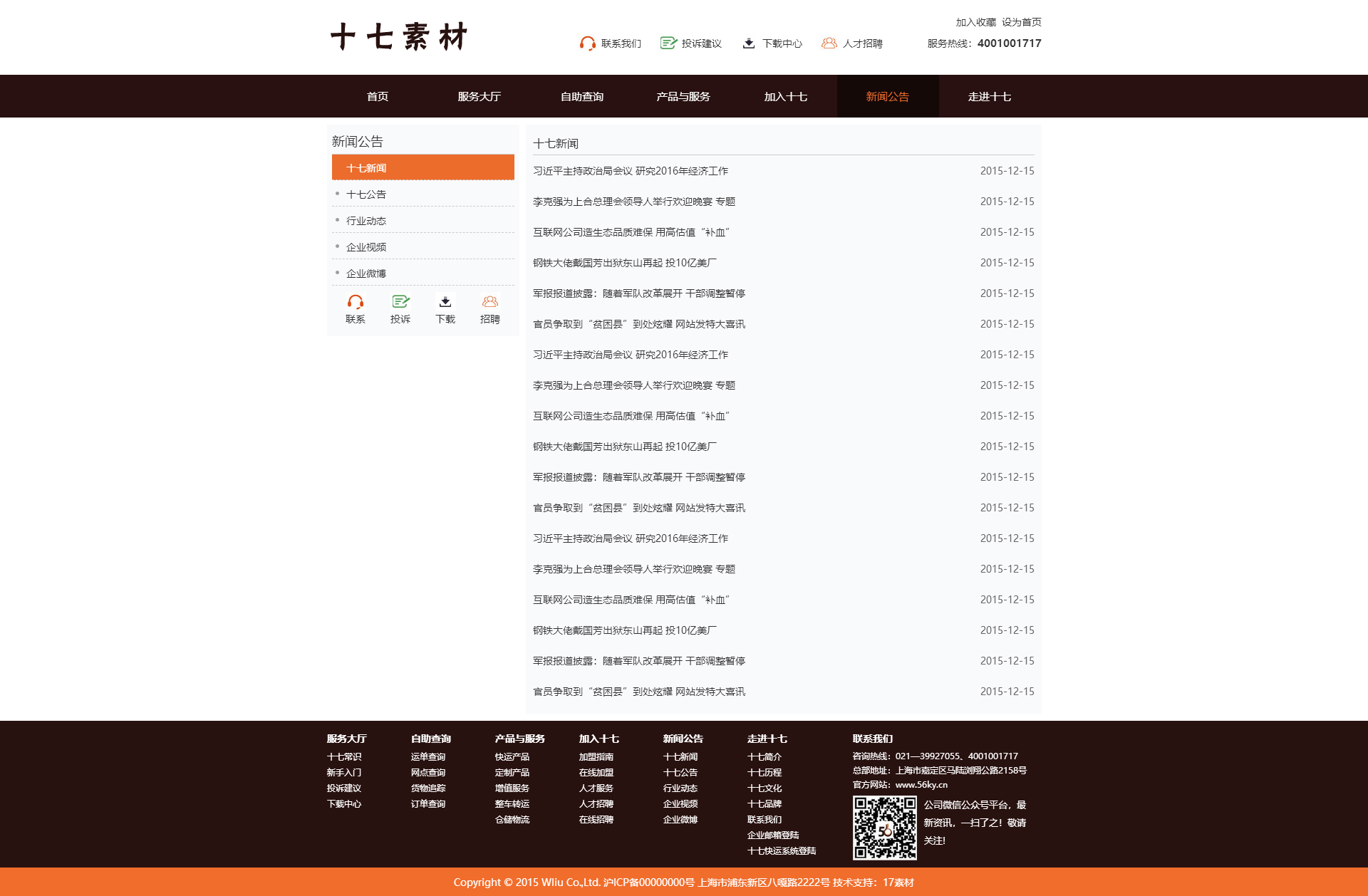
Task: Click the 下载中心 download icon in header
Action: pyautogui.click(x=748, y=43)
